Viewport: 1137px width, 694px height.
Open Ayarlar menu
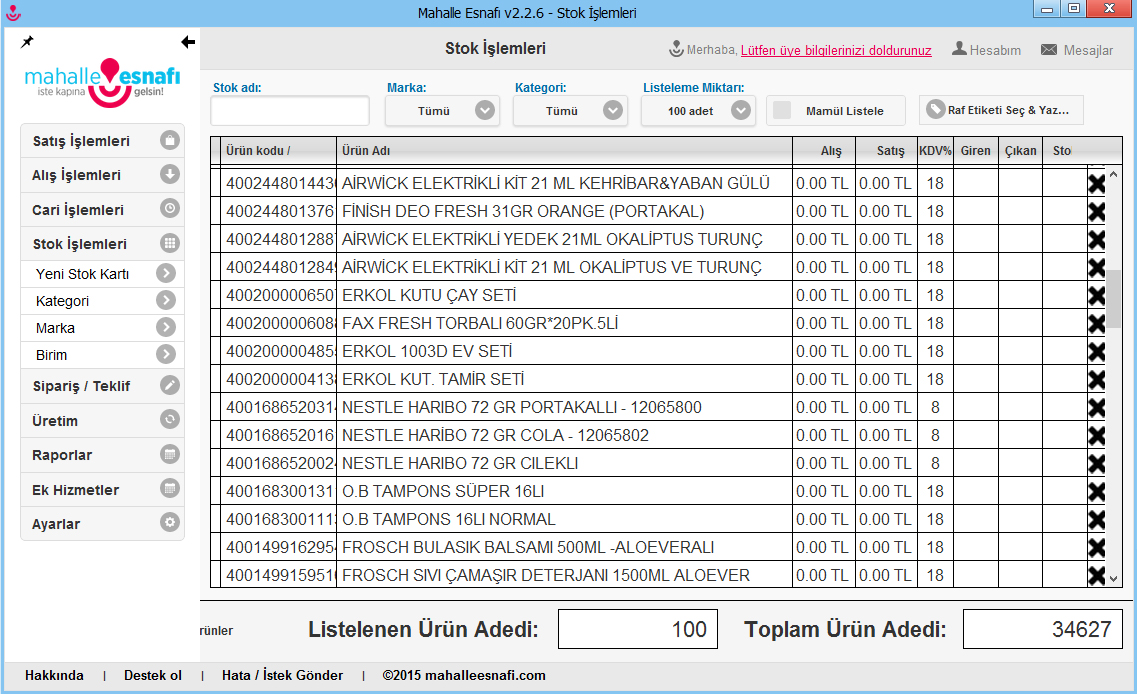102,524
